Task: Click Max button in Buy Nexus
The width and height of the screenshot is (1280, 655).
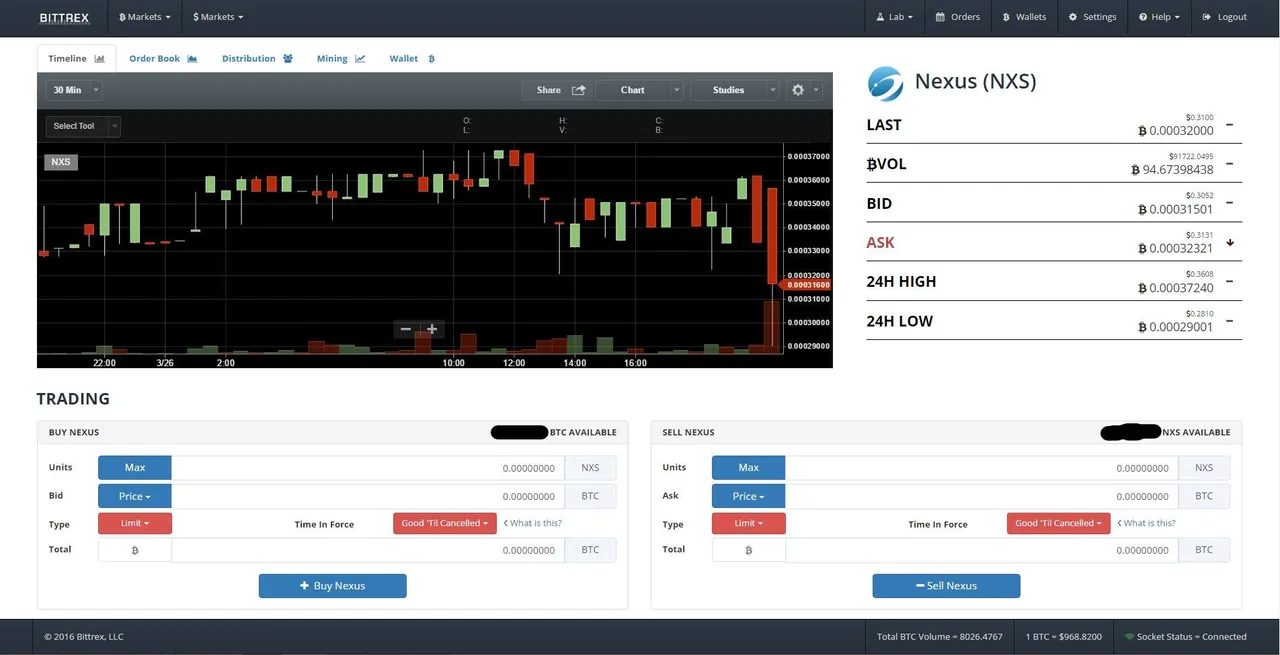Action: (135, 468)
